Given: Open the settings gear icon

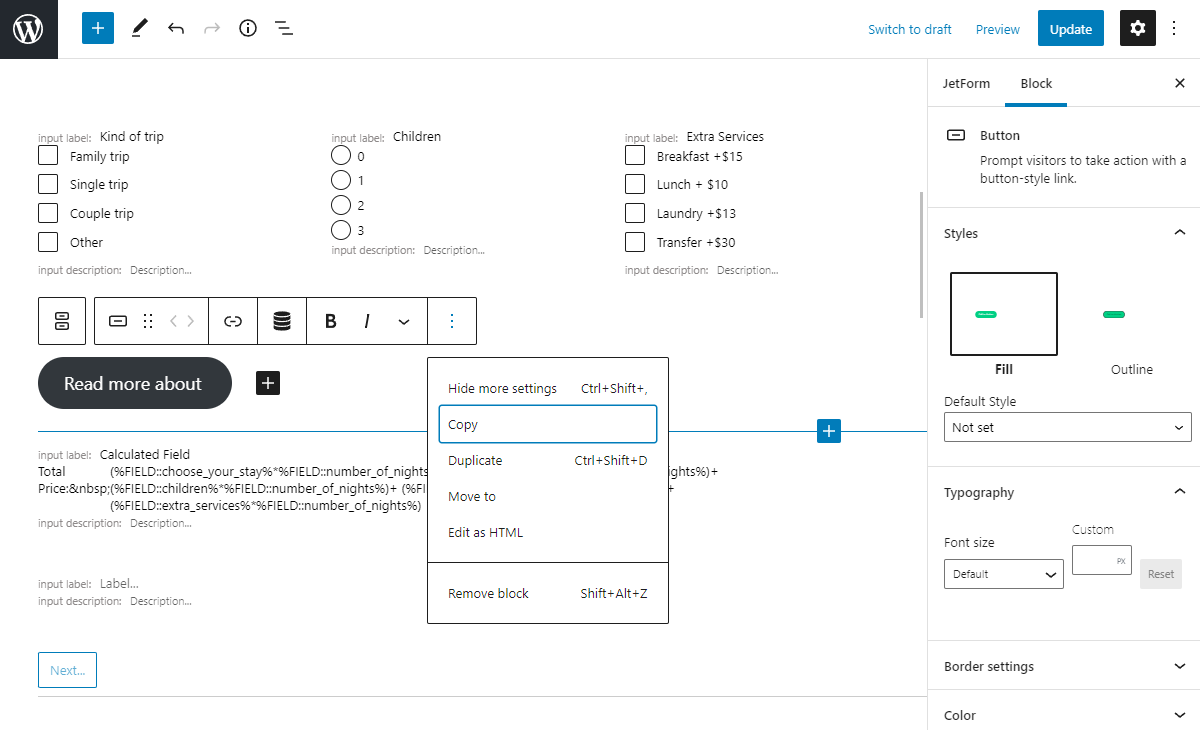Looking at the screenshot, I should 1137,29.
